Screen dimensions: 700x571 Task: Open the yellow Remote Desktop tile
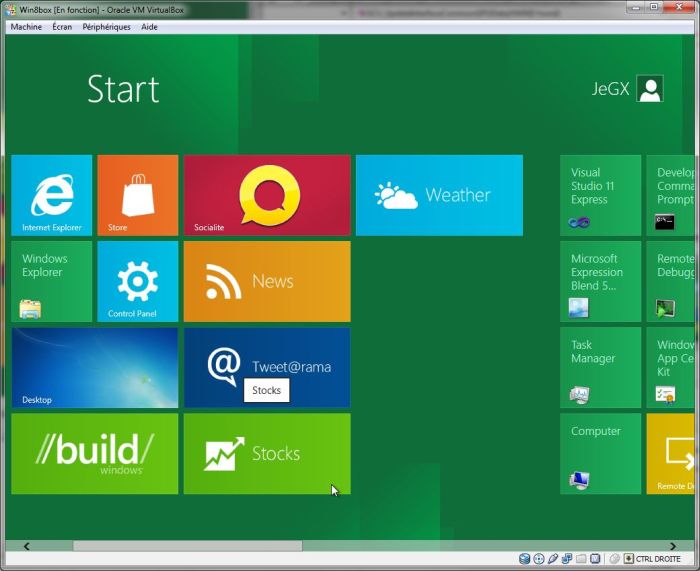[670, 454]
